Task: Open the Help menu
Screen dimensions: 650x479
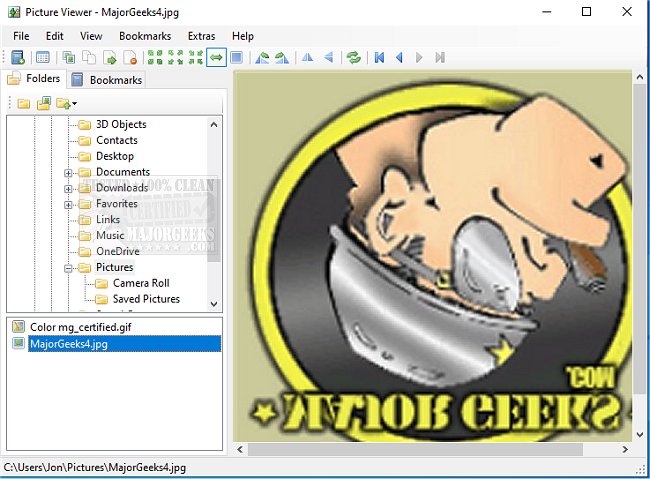Action: coord(243,36)
